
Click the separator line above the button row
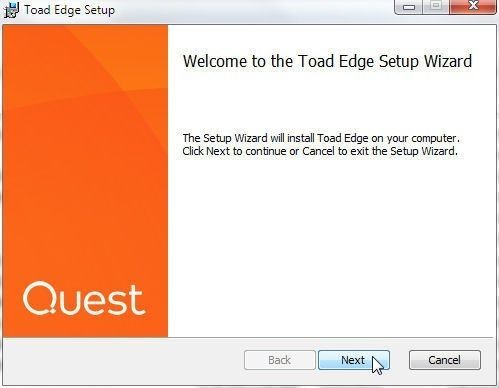pyautogui.click(x=249, y=337)
